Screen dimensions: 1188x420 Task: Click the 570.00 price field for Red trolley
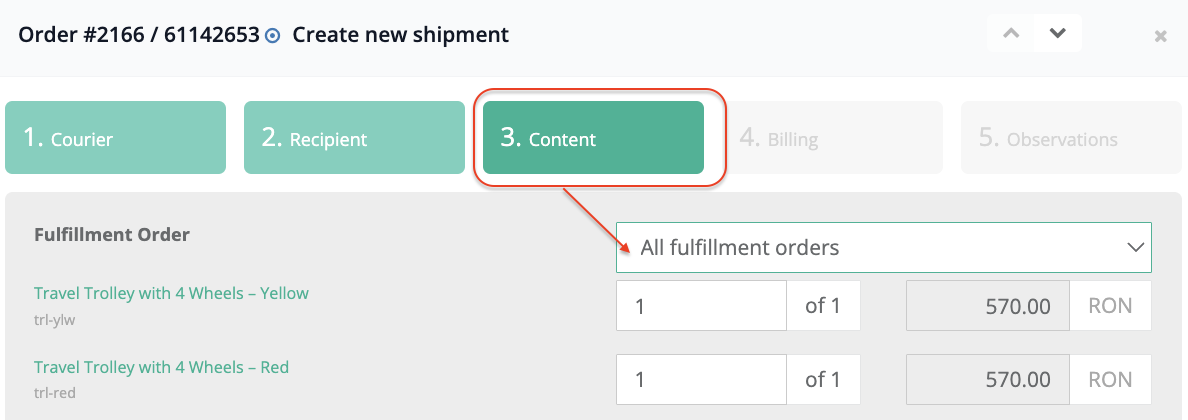click(x=988, y=380)
